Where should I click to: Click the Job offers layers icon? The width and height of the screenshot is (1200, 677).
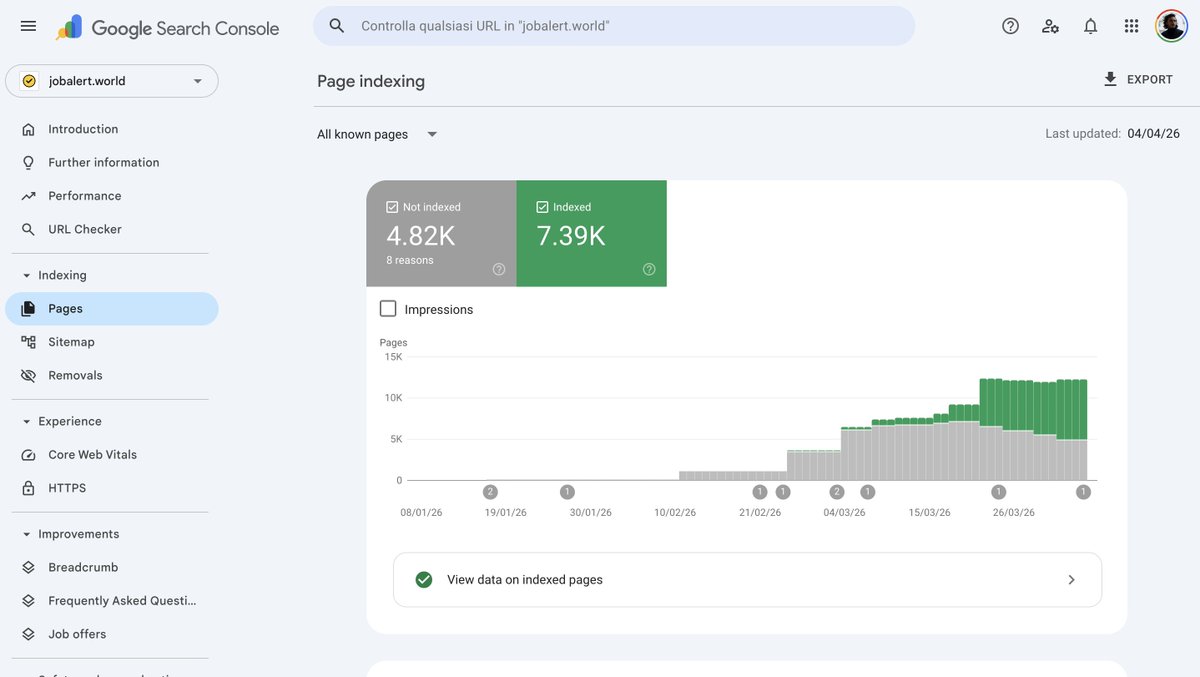pyautogui.click(x=28, y=634)
